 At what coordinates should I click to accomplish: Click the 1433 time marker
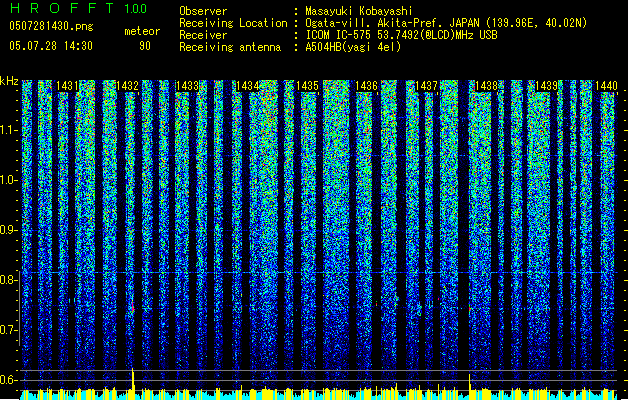coord(187,86)
